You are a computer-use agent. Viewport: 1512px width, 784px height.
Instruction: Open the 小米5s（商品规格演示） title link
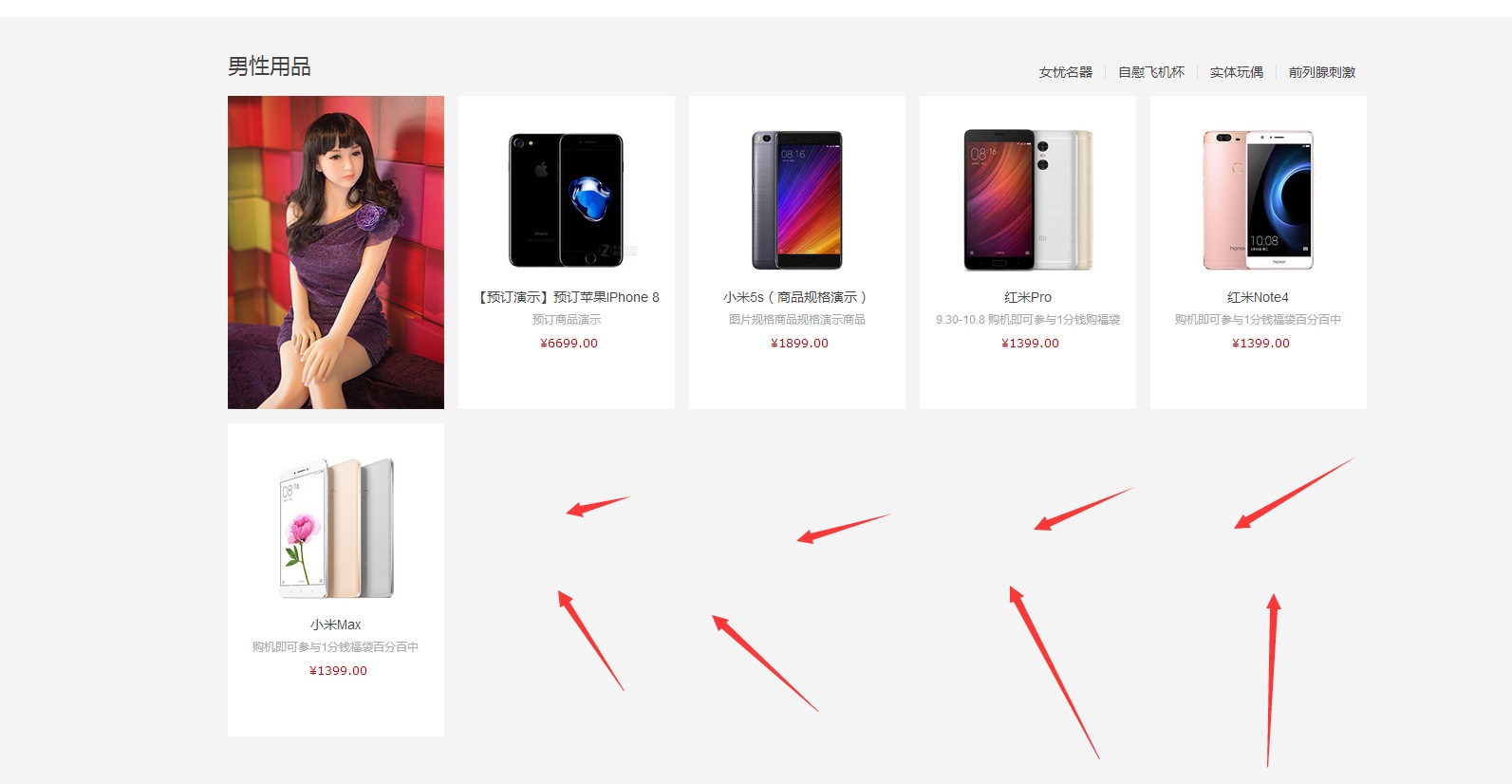click(795, 297)
